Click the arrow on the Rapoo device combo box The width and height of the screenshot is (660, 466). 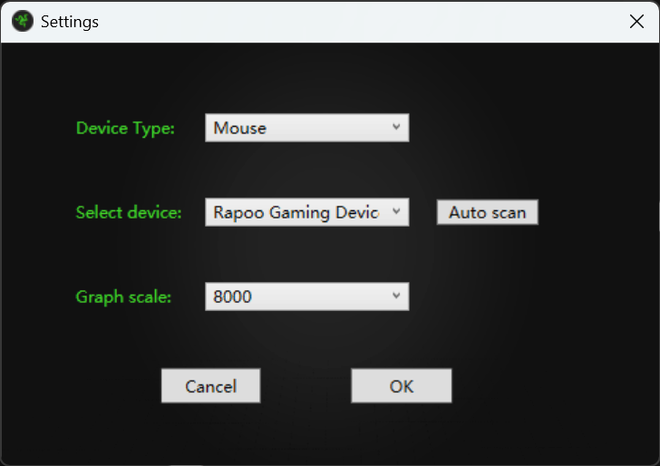coord(396,212)
